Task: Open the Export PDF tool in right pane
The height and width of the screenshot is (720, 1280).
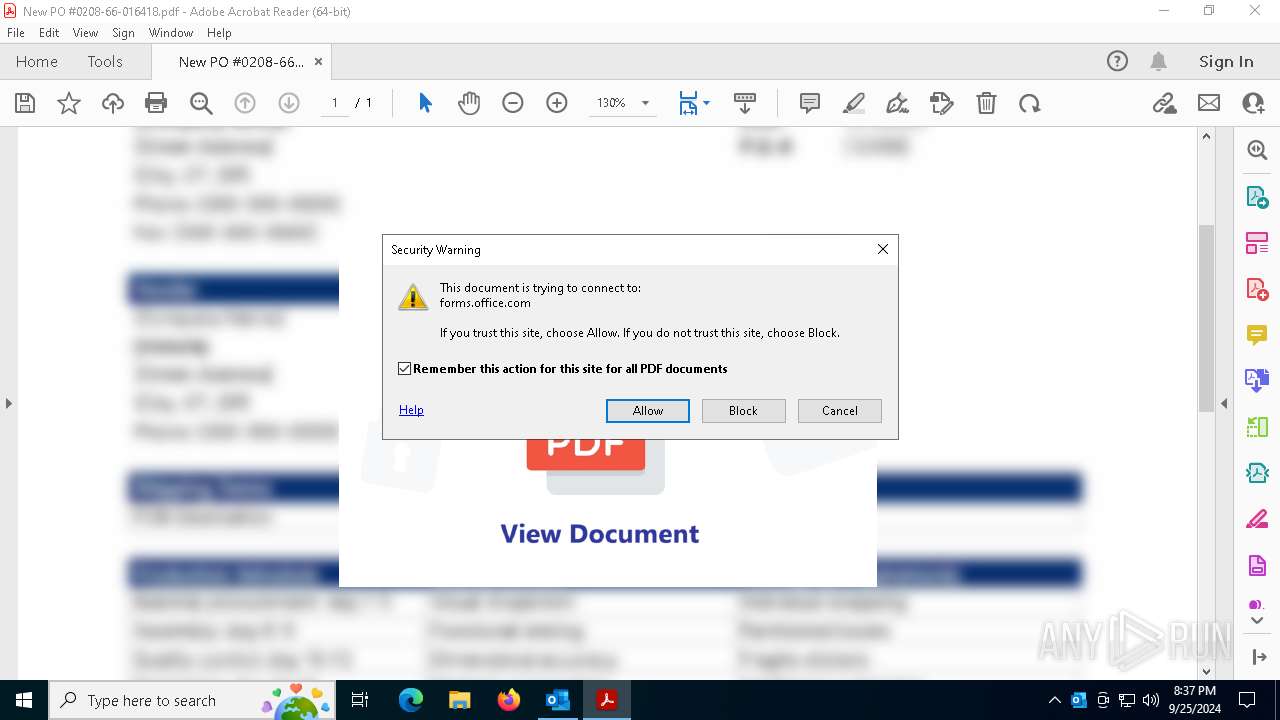Action: pos(1257,197)
